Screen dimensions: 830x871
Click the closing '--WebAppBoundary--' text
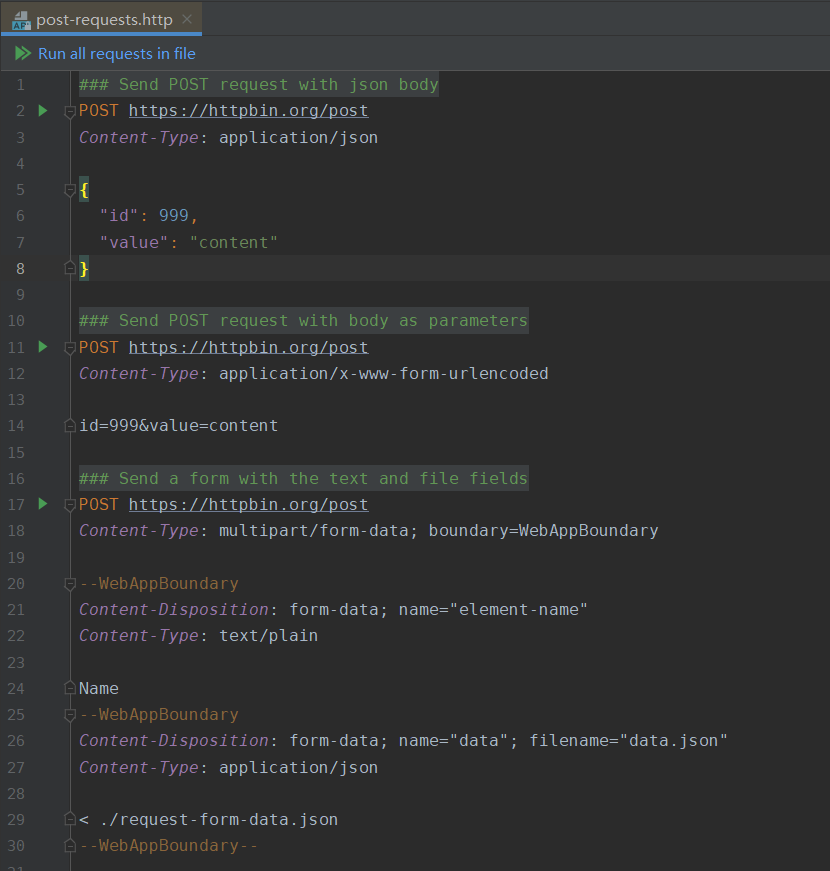pos(168,845)
